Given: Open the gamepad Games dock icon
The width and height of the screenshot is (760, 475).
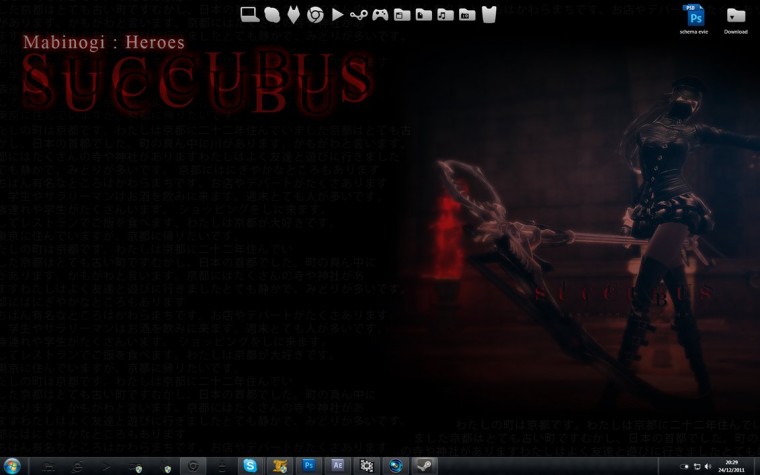Looking at the screenshot, I should 380,15.
